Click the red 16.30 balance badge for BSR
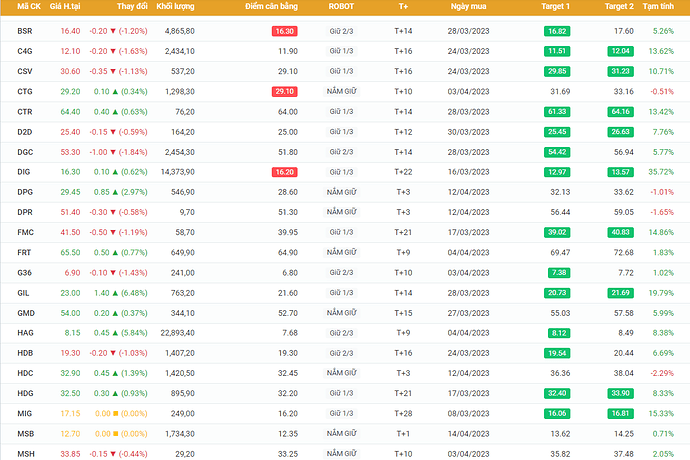Image resolution: width=690 pixels, height=460 pixels. click(x=283, y=31)
